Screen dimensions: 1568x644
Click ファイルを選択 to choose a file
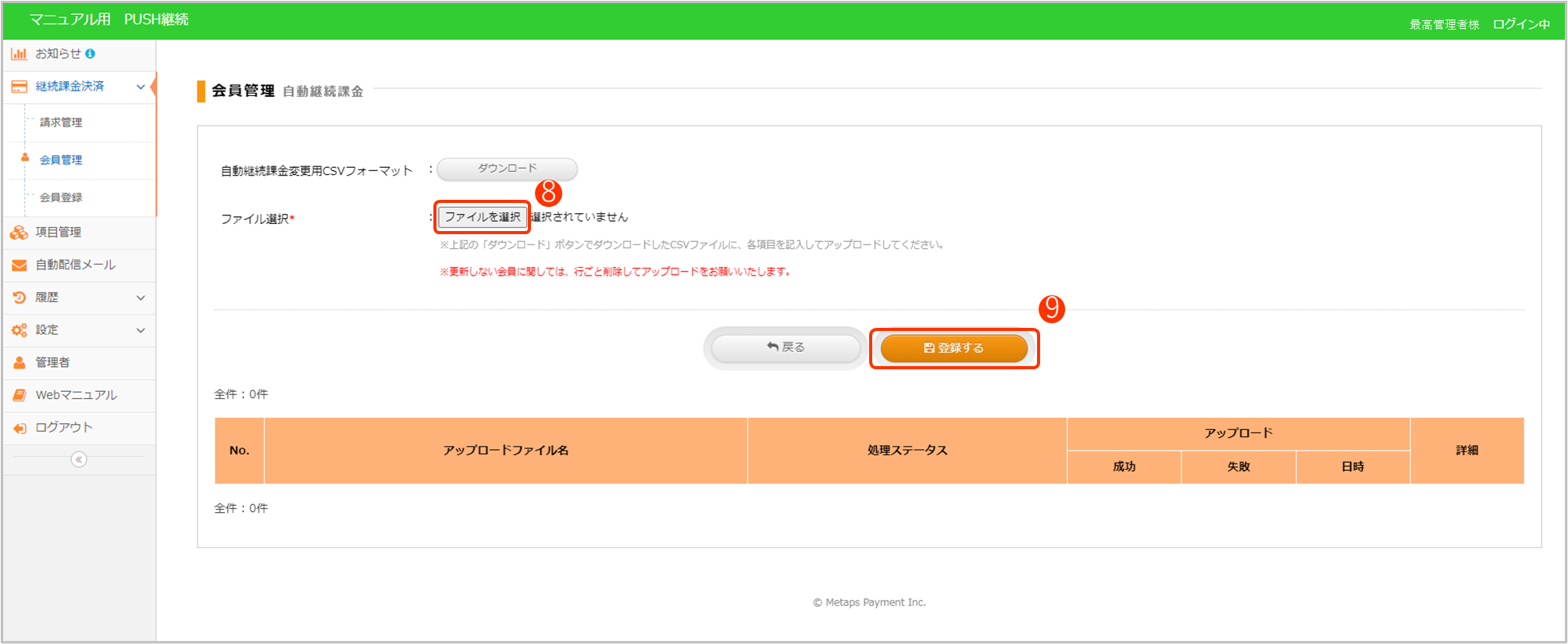pos(482,217)
